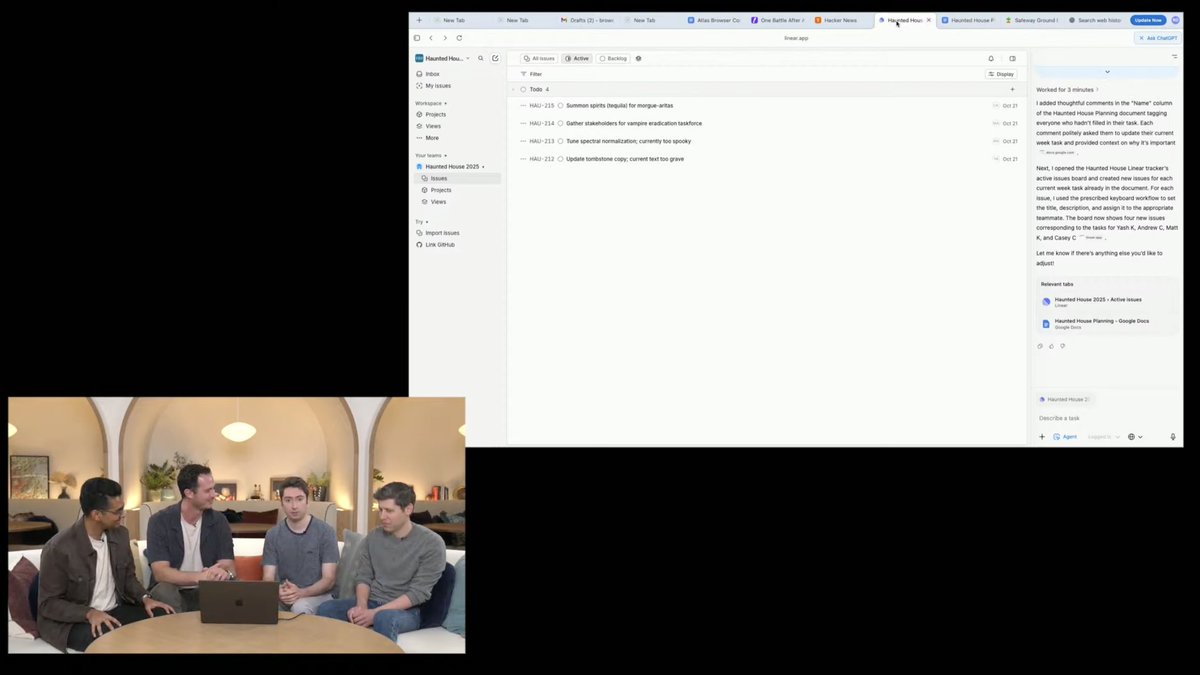Open three-dot menu for HAU-215
Viewport: 1200px width, 675px height.
pyautogui.click(x=523, y=105)
